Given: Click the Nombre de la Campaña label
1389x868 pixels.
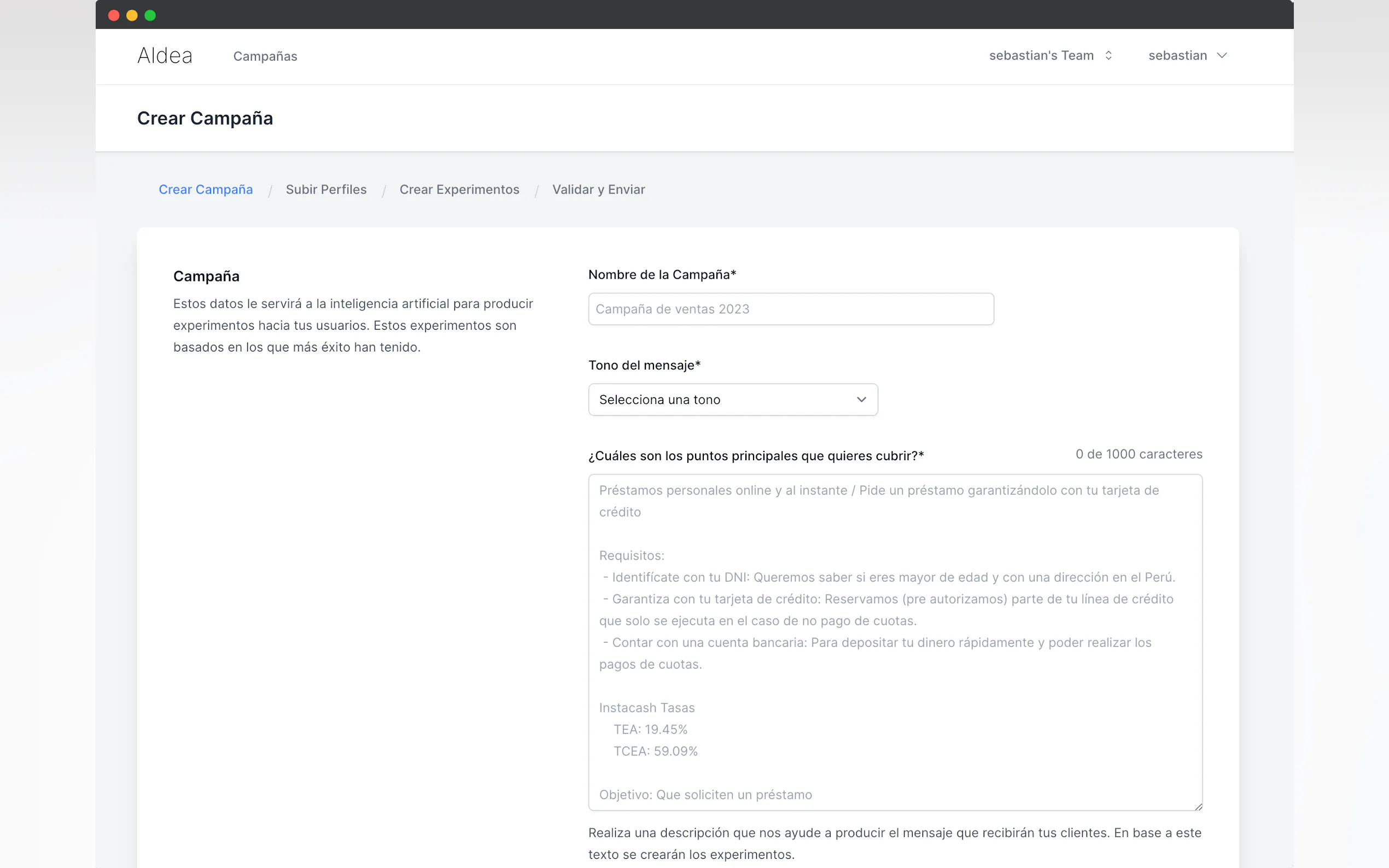Looking at the screenshot, I should [662, 274].
